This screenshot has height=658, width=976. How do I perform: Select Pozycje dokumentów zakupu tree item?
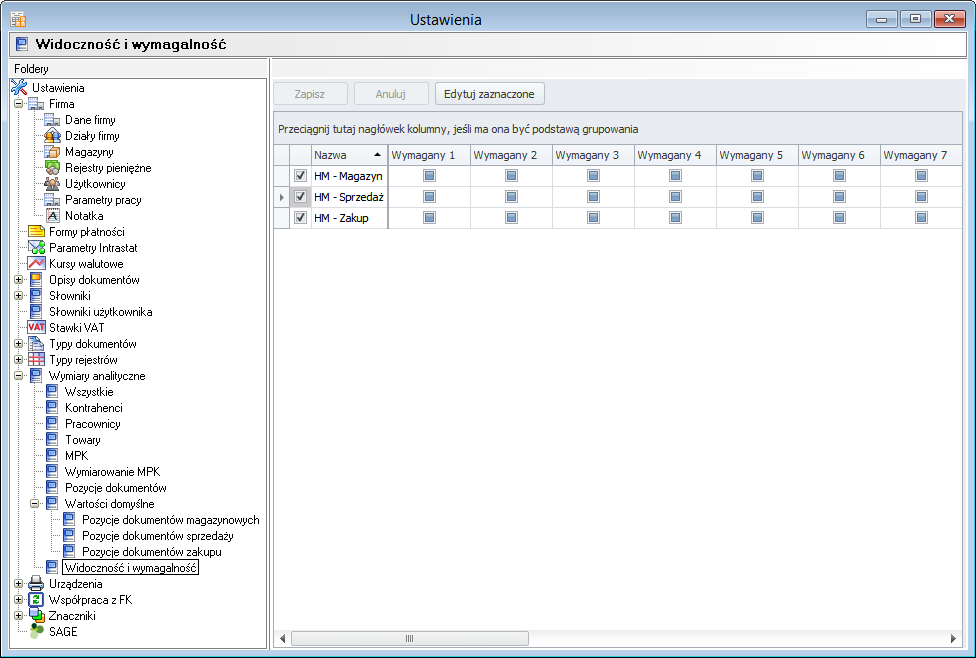(152, 552)
